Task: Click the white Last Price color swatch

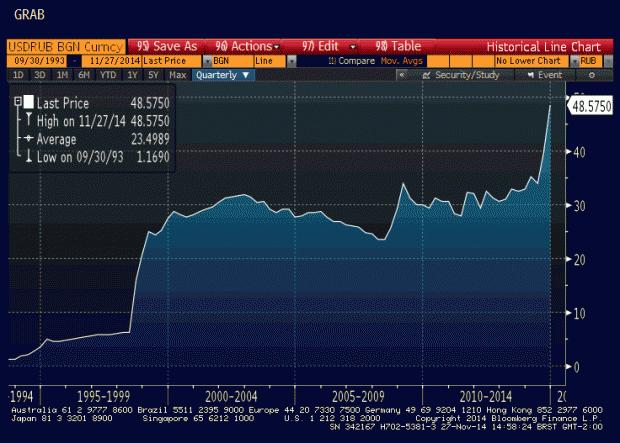Action: (29, 102)
